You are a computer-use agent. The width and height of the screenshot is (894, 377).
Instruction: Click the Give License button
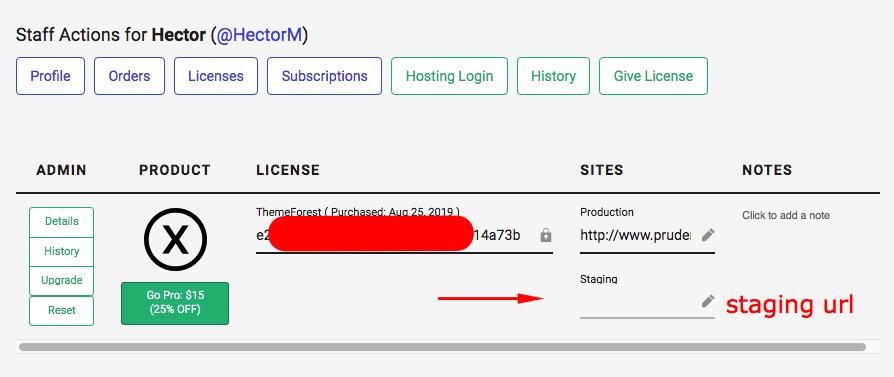653,76
